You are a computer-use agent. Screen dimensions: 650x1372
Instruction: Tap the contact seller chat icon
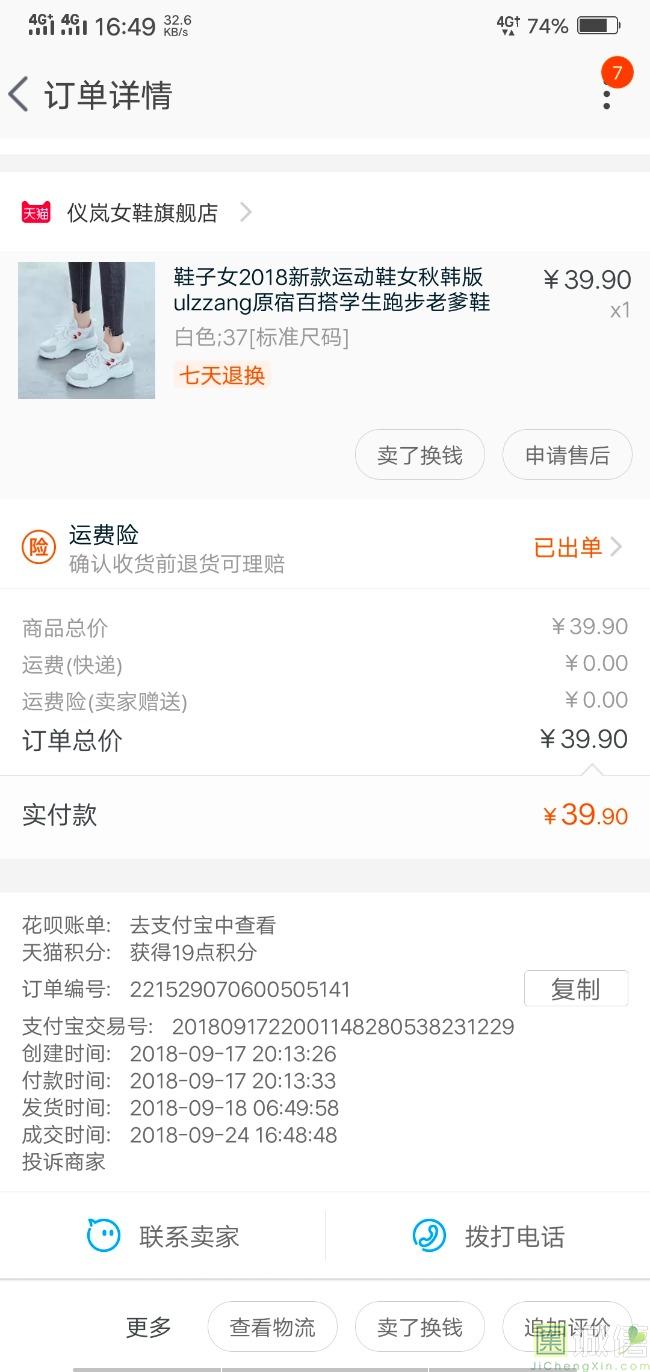tap(103, 1236)
